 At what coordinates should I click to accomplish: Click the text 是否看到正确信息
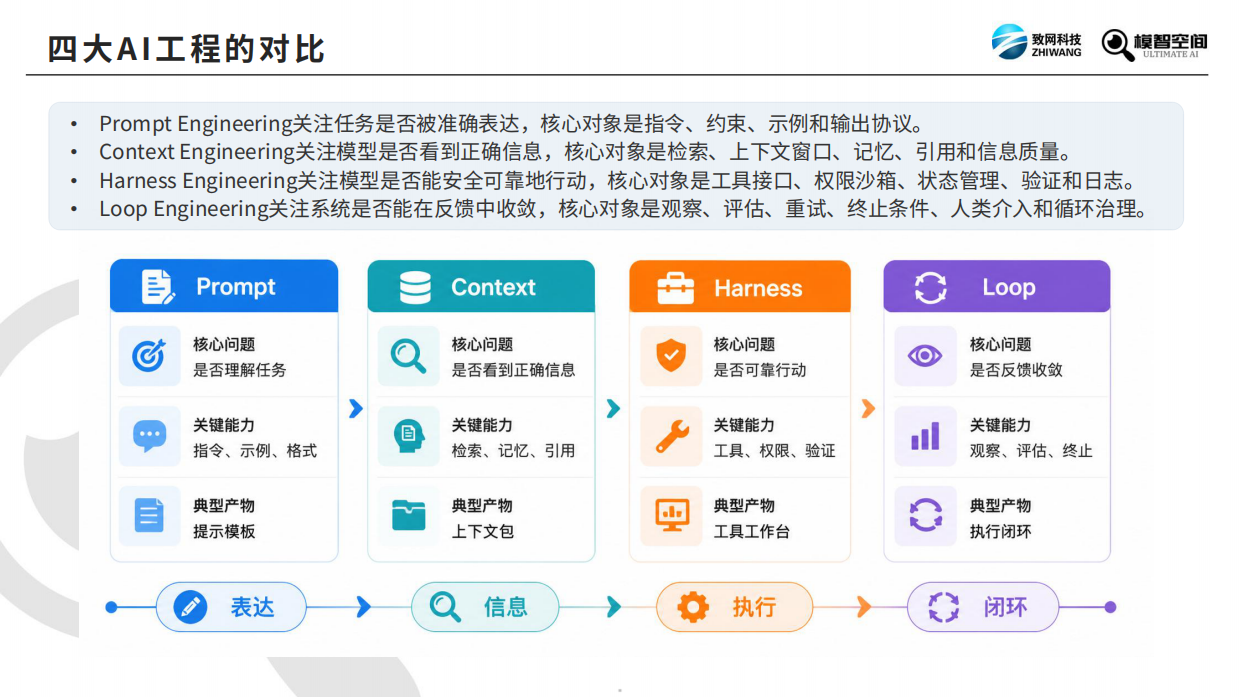point(513,370)
